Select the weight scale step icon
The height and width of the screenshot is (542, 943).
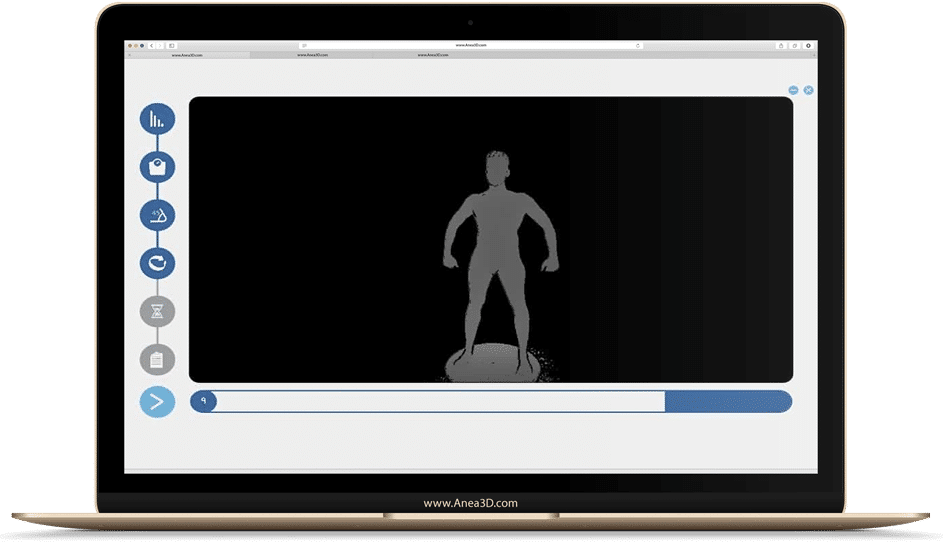point(158,167)
